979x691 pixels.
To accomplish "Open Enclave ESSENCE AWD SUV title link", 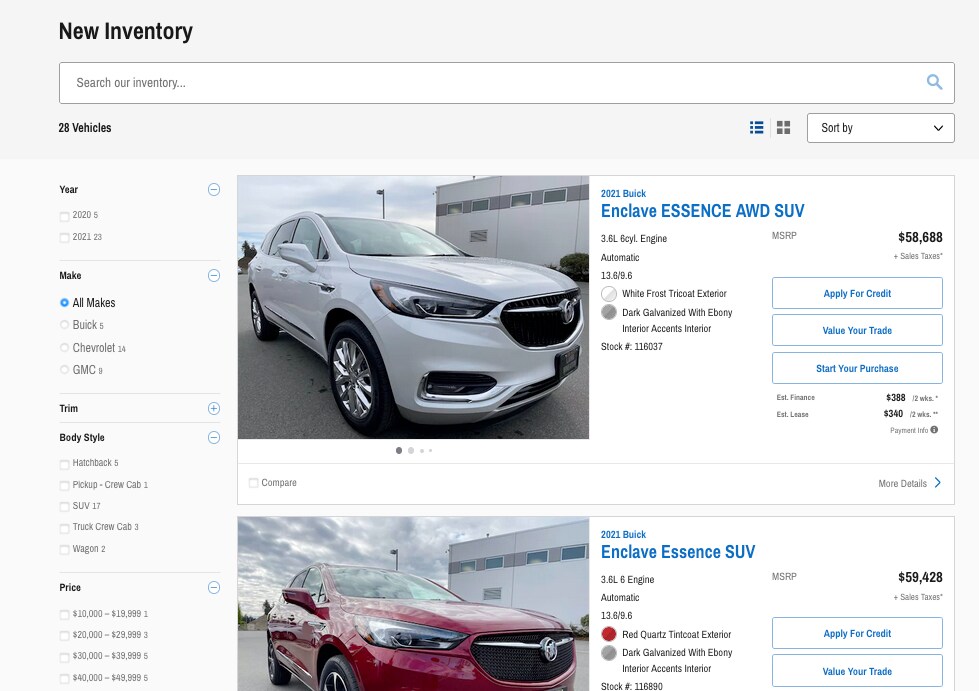I will click(702, 211).
